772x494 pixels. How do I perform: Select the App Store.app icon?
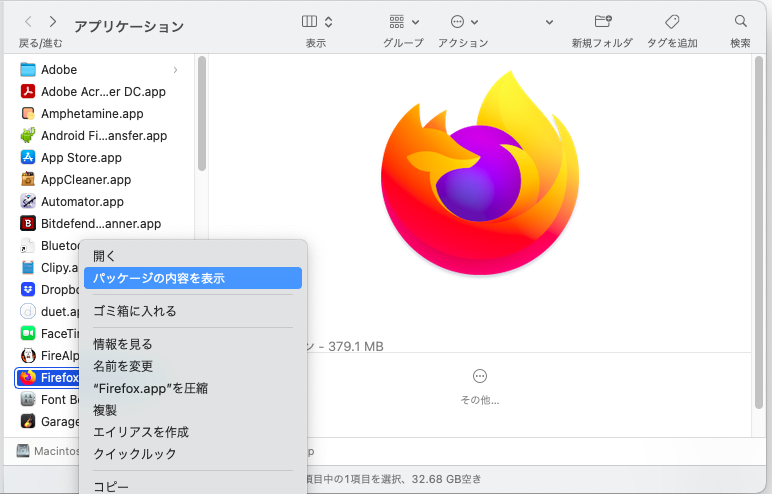tap(28, 158)
